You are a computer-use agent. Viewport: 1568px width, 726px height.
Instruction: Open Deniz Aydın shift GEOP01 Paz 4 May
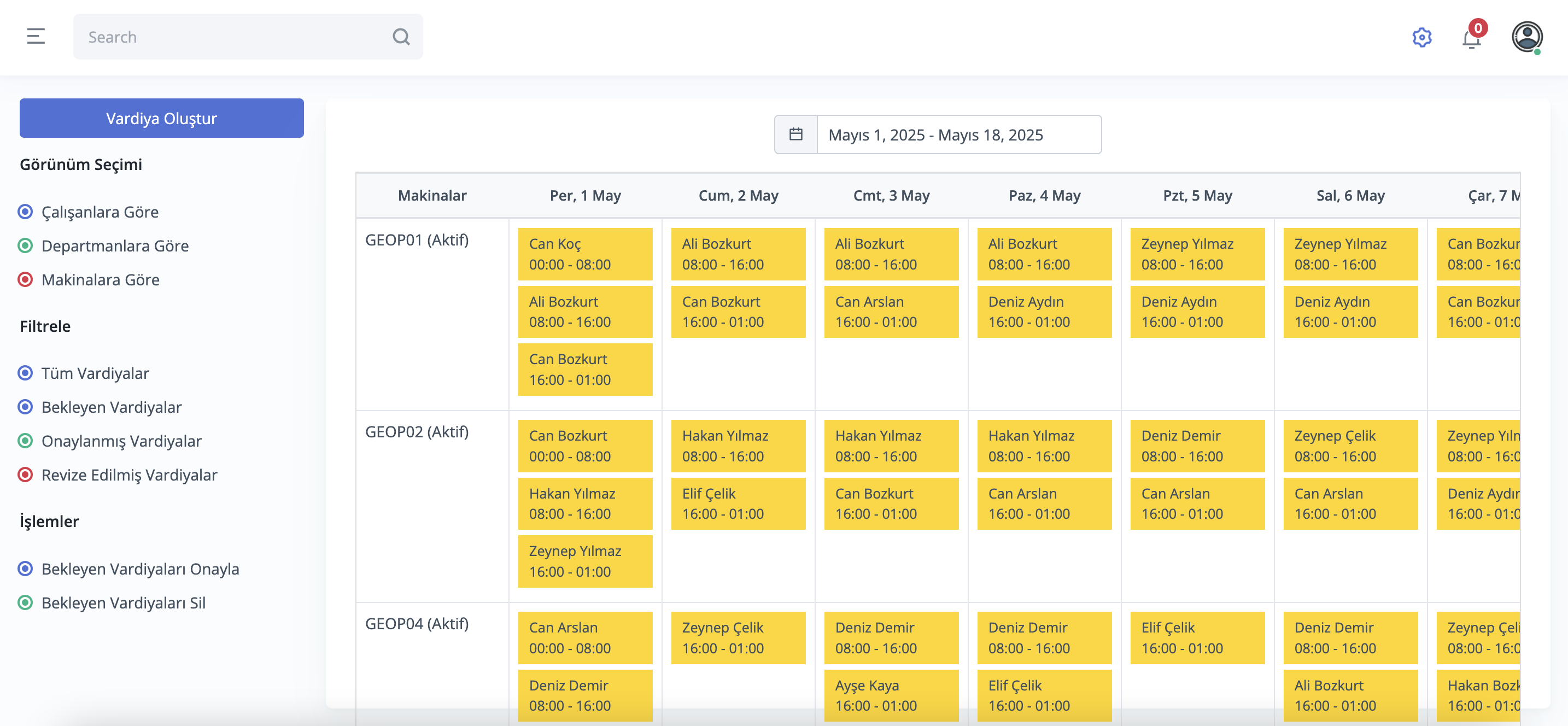(x=1045, y=312)
